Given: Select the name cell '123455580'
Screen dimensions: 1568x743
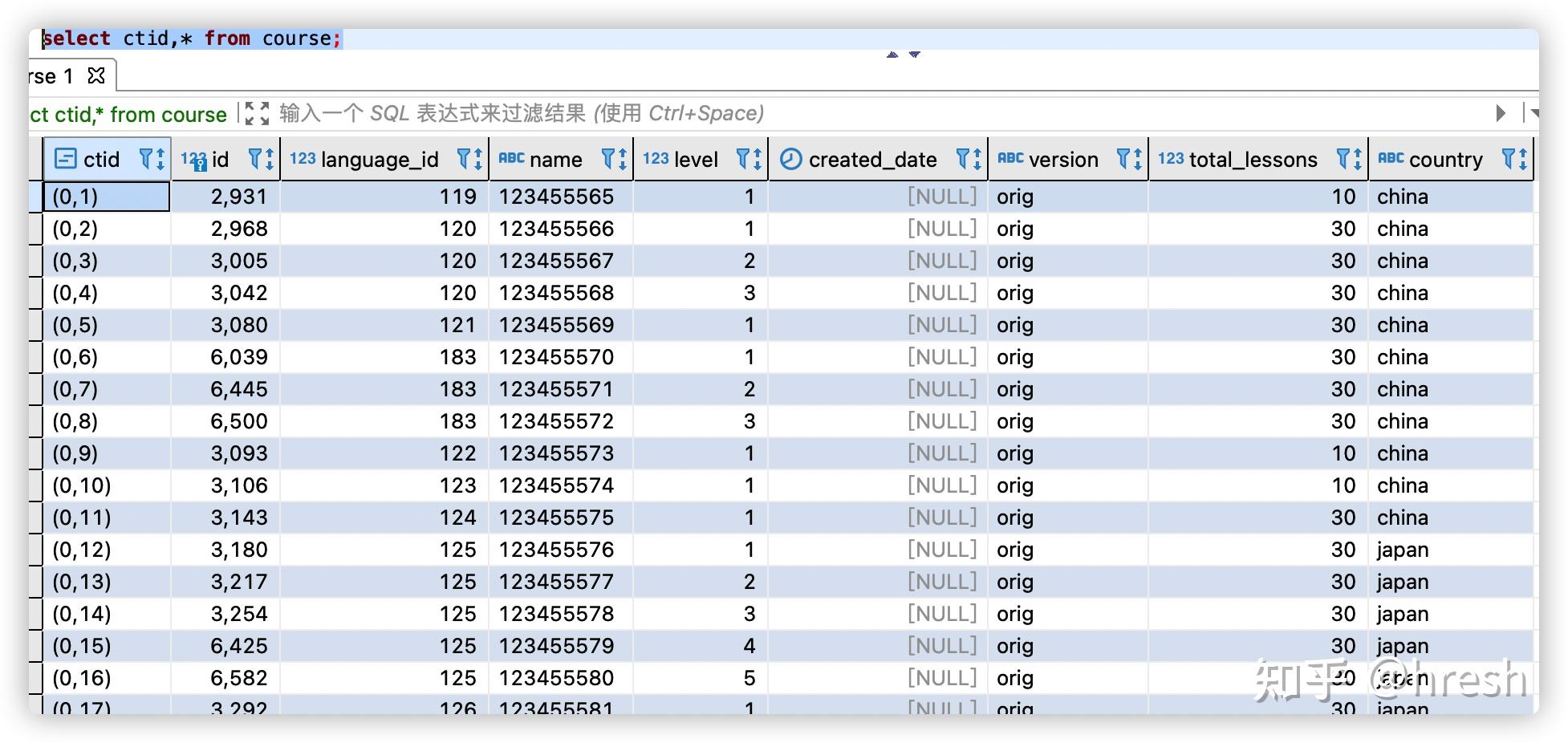Looking at the screenshot, I should 561,678.
